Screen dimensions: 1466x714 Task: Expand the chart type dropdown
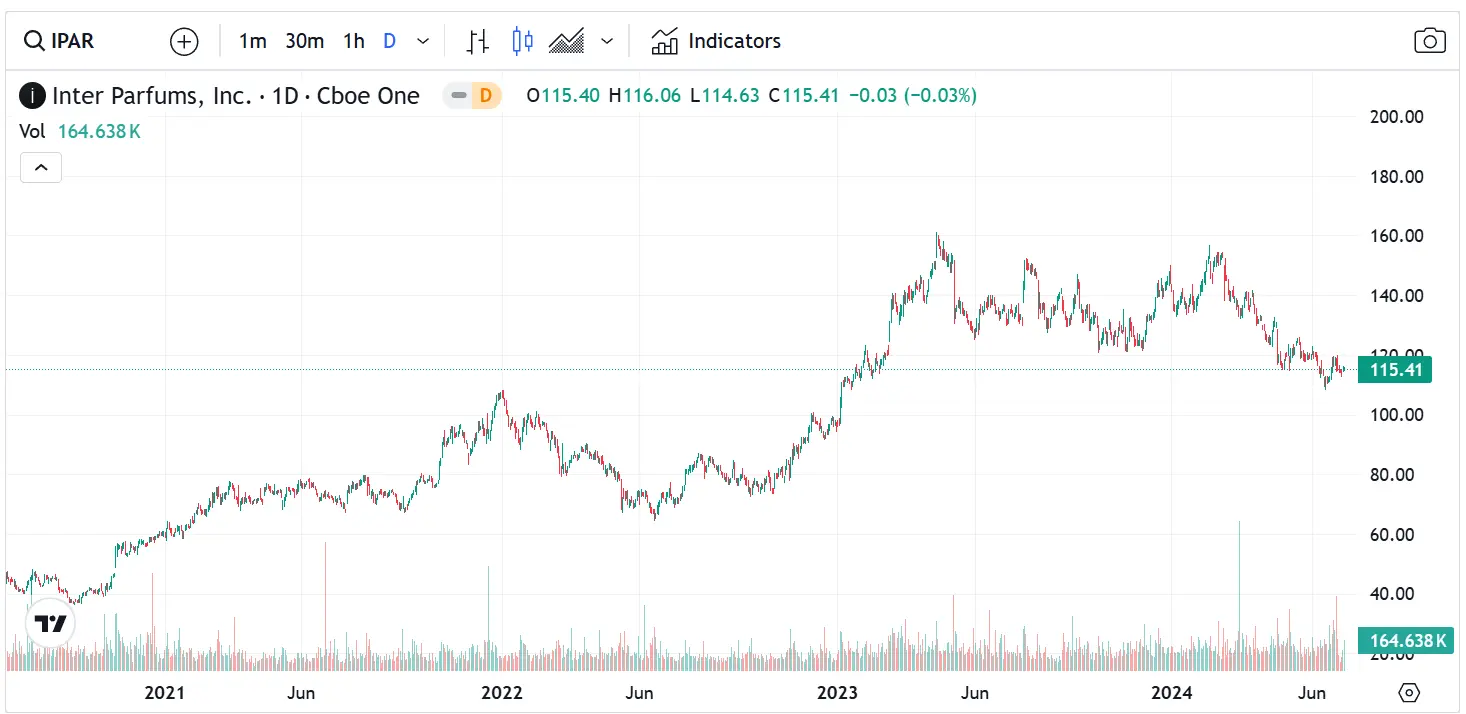click(607, 41)
